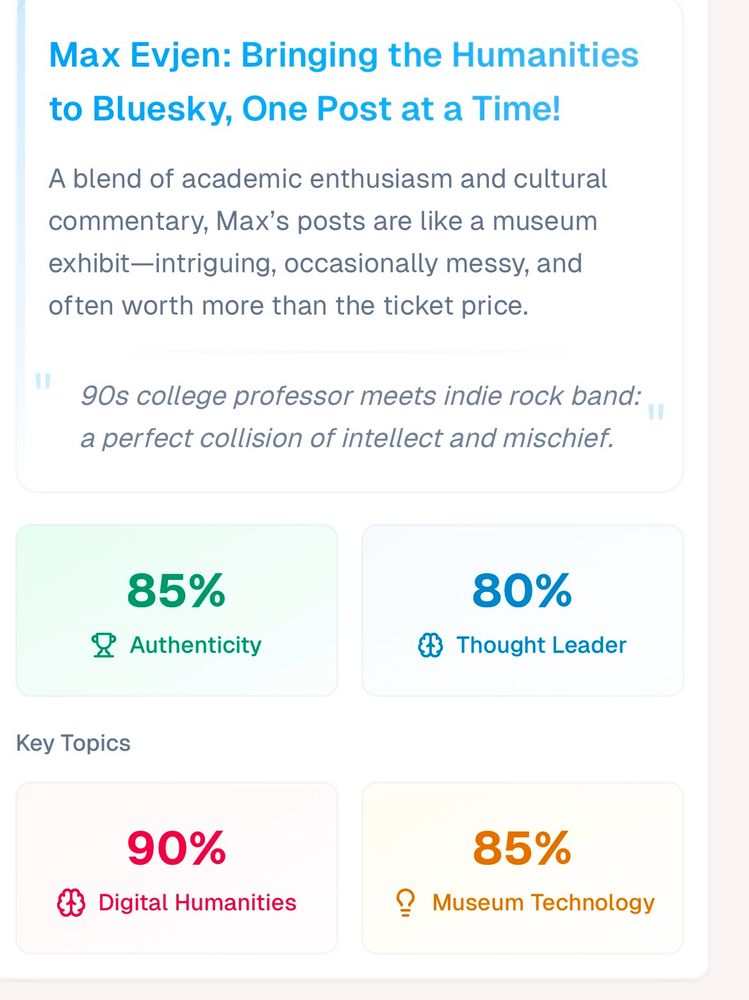Click the blue 80% score value
This screenshot has width=749, height=1000.
(x=522, y=591)
